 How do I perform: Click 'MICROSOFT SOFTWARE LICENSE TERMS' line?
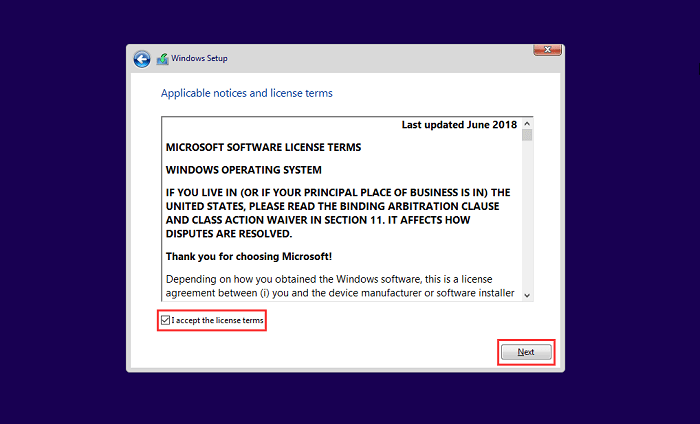tap(263, 147)
